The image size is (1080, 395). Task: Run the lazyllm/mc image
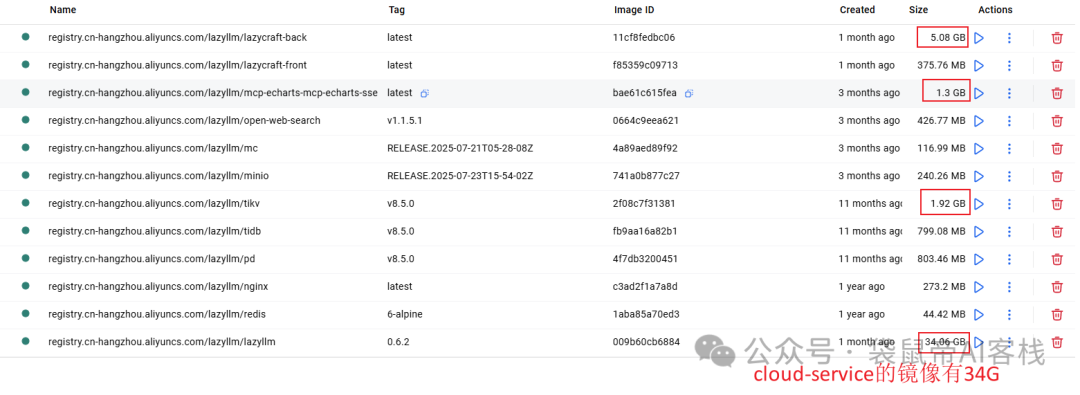point(979,148)
